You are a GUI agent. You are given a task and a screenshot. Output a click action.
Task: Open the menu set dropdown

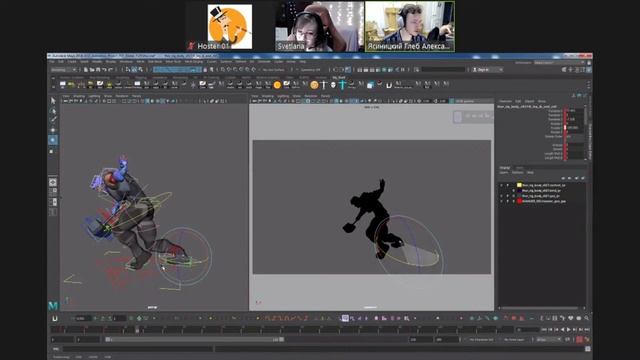(64, 70)
